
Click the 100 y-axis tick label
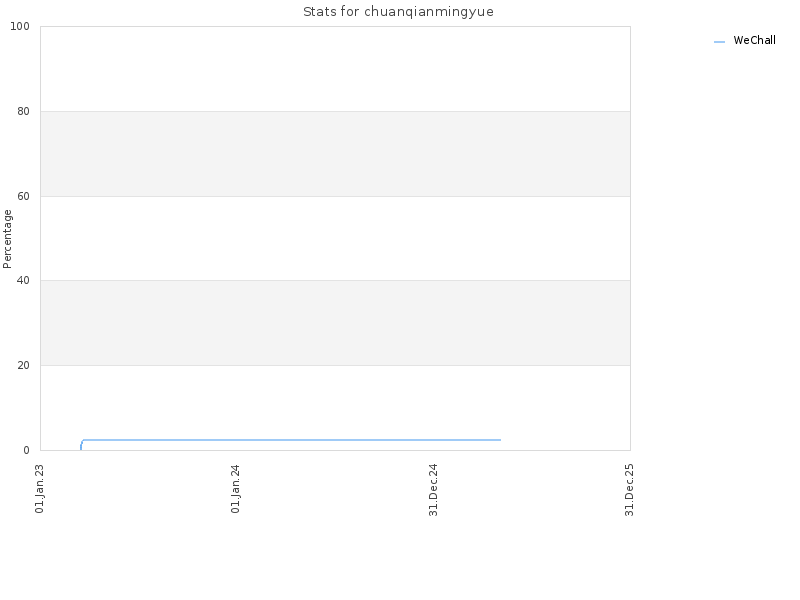20,27
